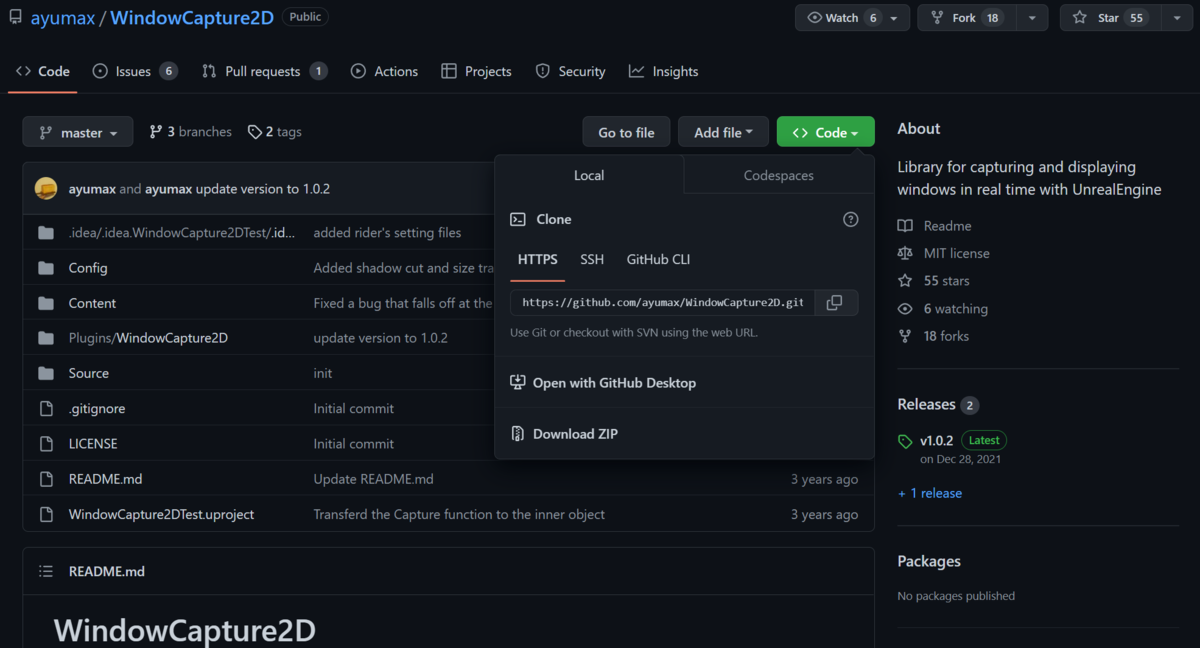Click the Source folder icon
This screenshot has height=648, width=1200.
45,373
